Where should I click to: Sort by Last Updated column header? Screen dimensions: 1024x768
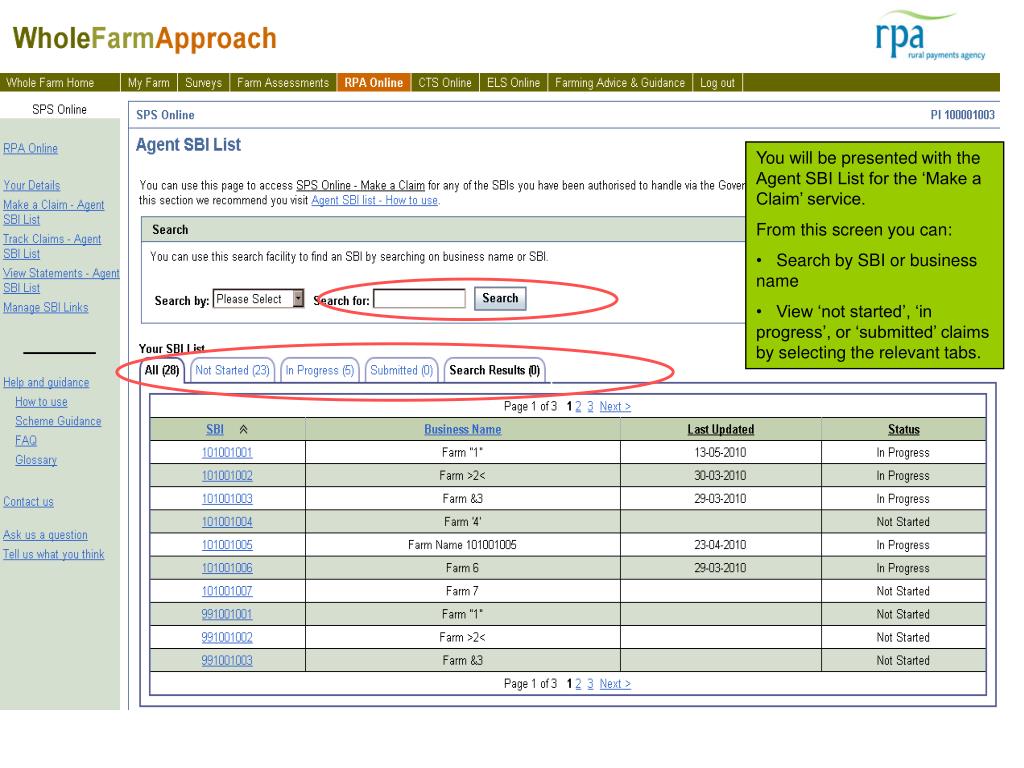(x=720, y=430)
